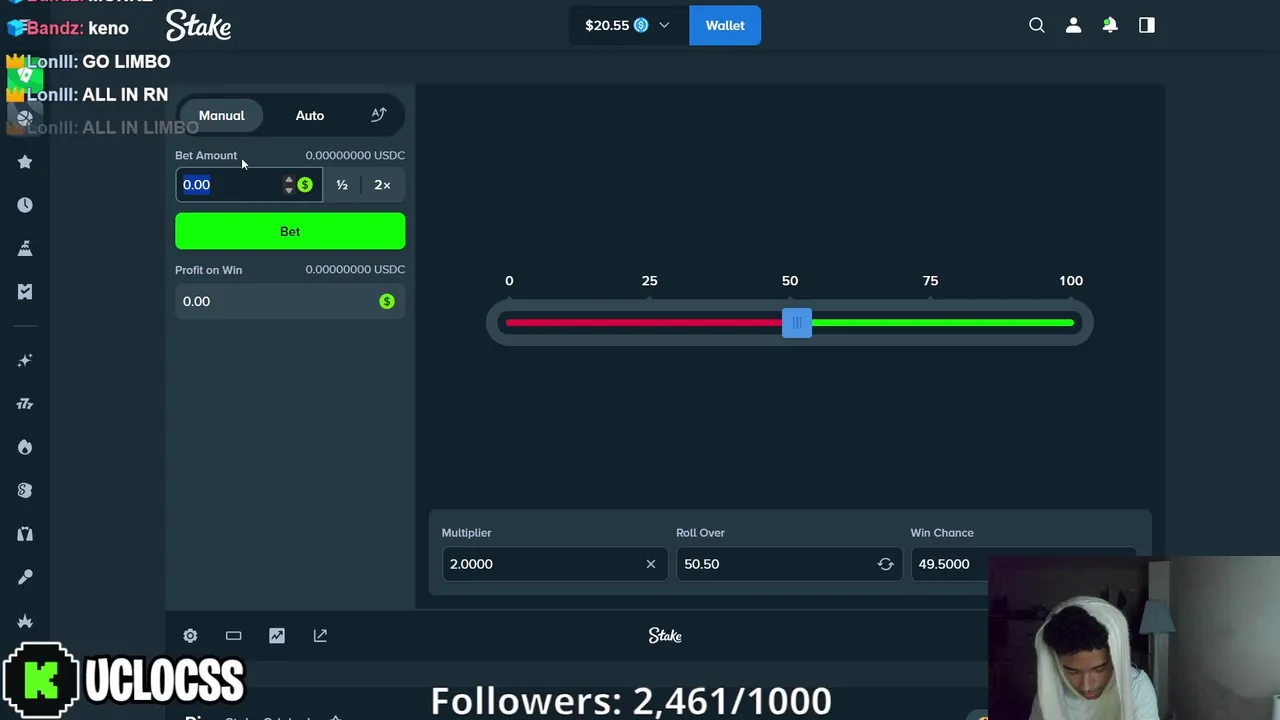Click Profit on Win 0.00 field
Screen dimensions: 1280x720
tap(290, 301)
